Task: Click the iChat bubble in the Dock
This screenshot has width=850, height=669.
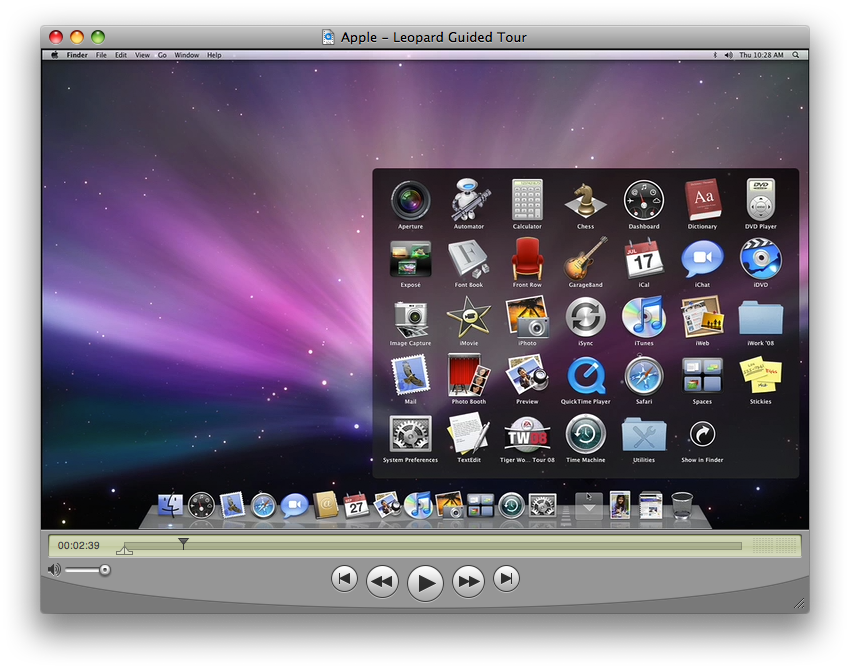Action: (294, 505)
